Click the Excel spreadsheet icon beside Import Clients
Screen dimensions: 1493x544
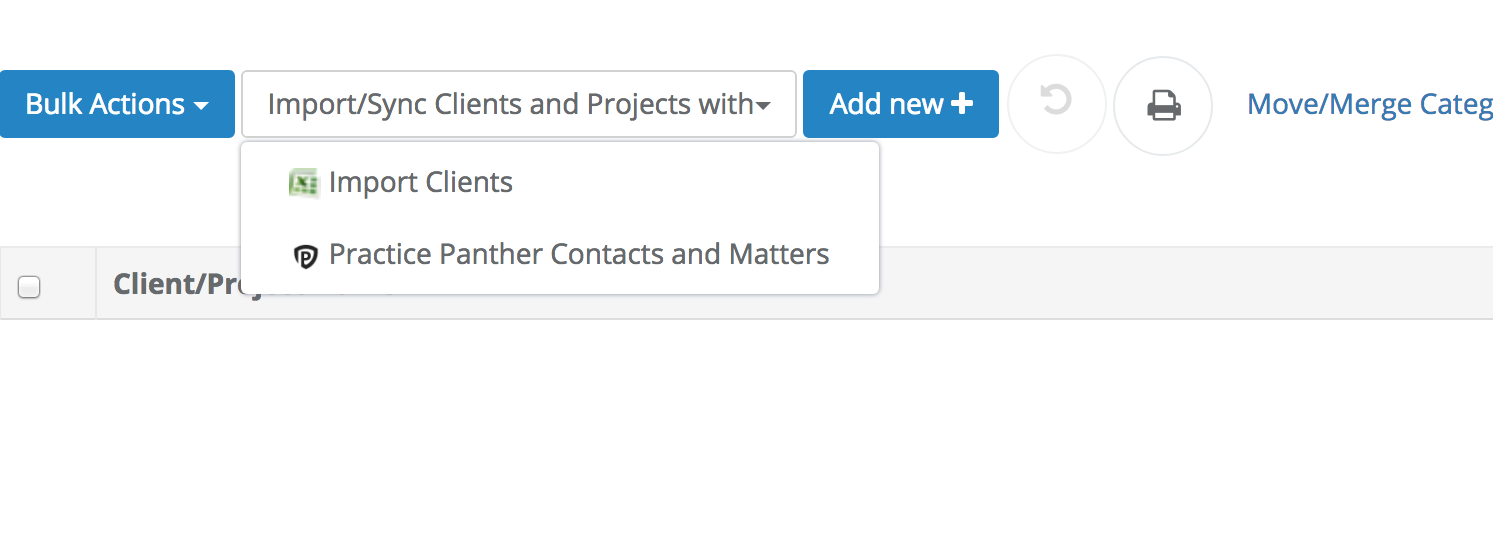(x=303, y=183)
